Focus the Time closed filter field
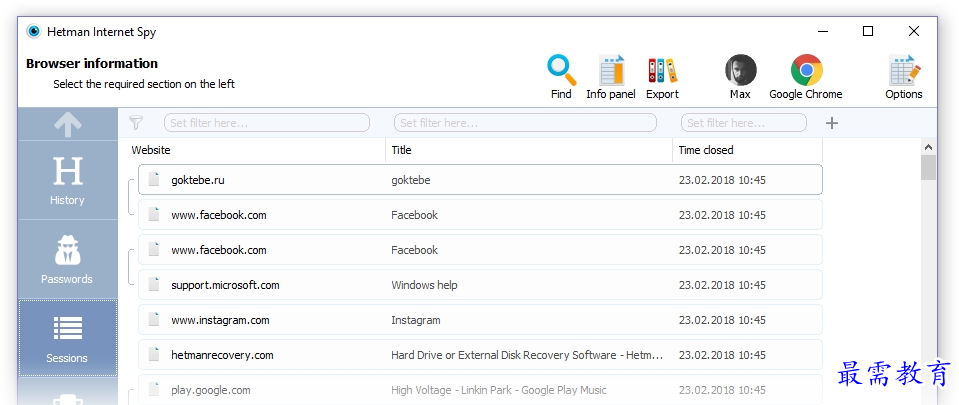The width and height of the screenshot is (959, 405). pos(744,122)
